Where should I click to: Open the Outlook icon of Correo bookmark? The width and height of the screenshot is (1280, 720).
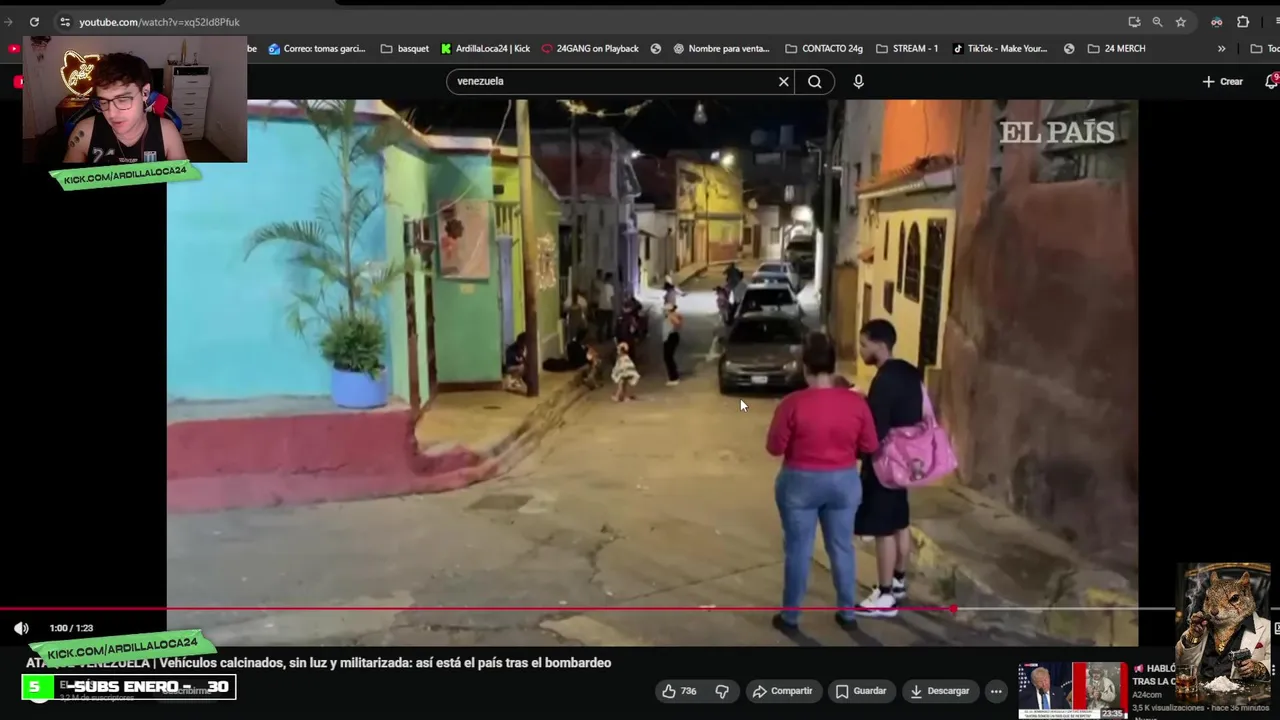pyautogui.click(x=274, y=48)
